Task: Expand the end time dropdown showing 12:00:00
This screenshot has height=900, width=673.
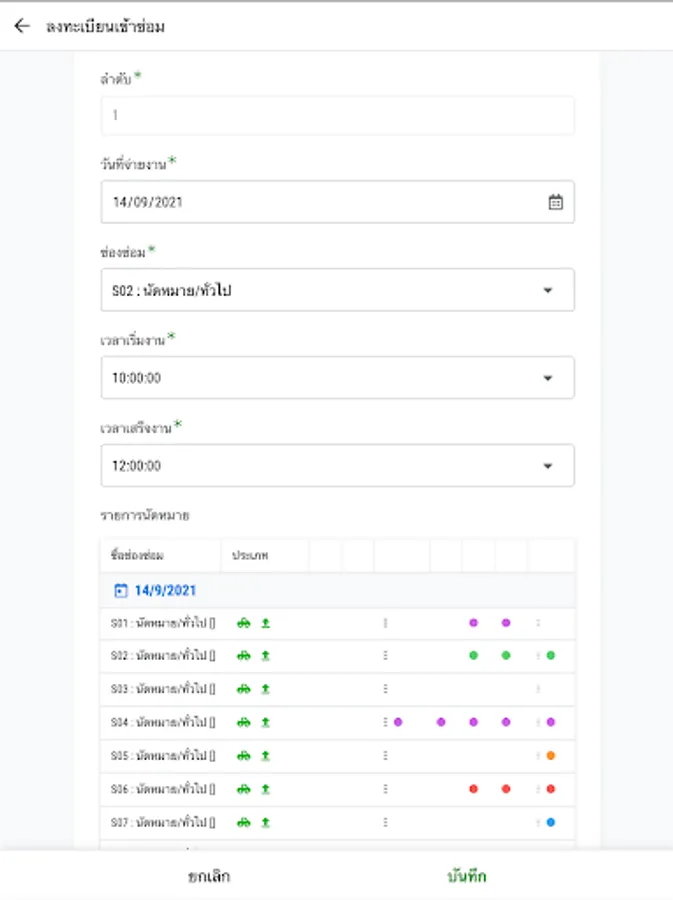Action: (338, 466)
